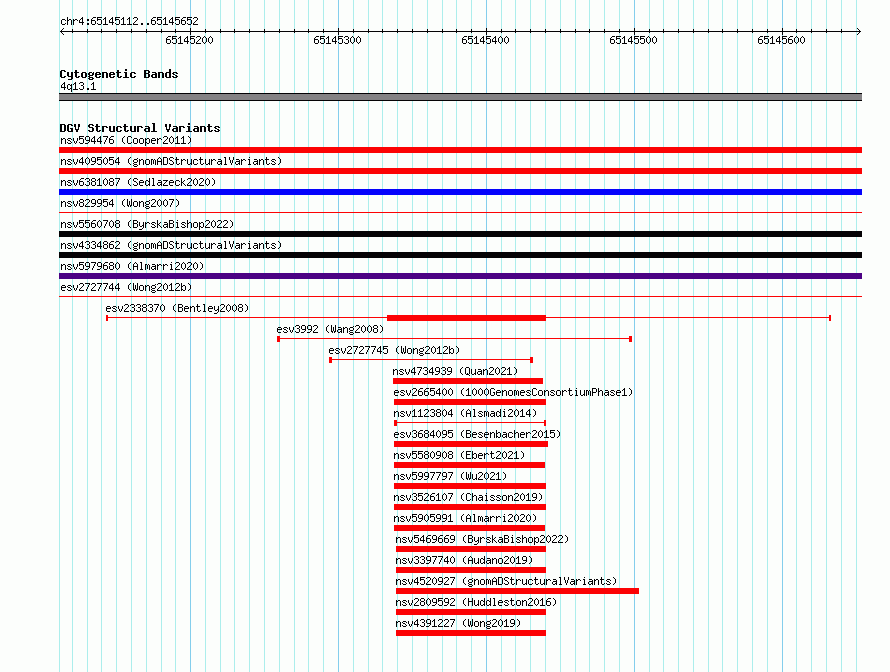Click the DGV Structural Variants track title
The width and height of the screenshot is (890, 672).
(x=140, y=128)
